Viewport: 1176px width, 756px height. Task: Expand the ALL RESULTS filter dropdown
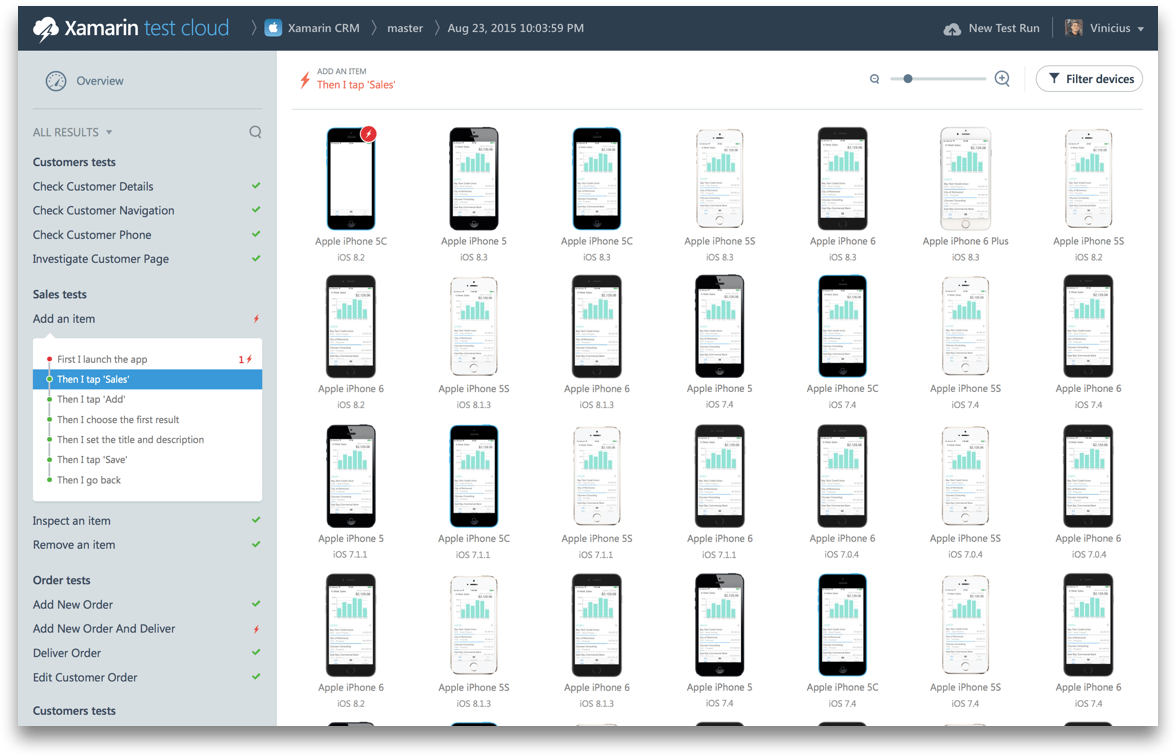click(73, 132)
